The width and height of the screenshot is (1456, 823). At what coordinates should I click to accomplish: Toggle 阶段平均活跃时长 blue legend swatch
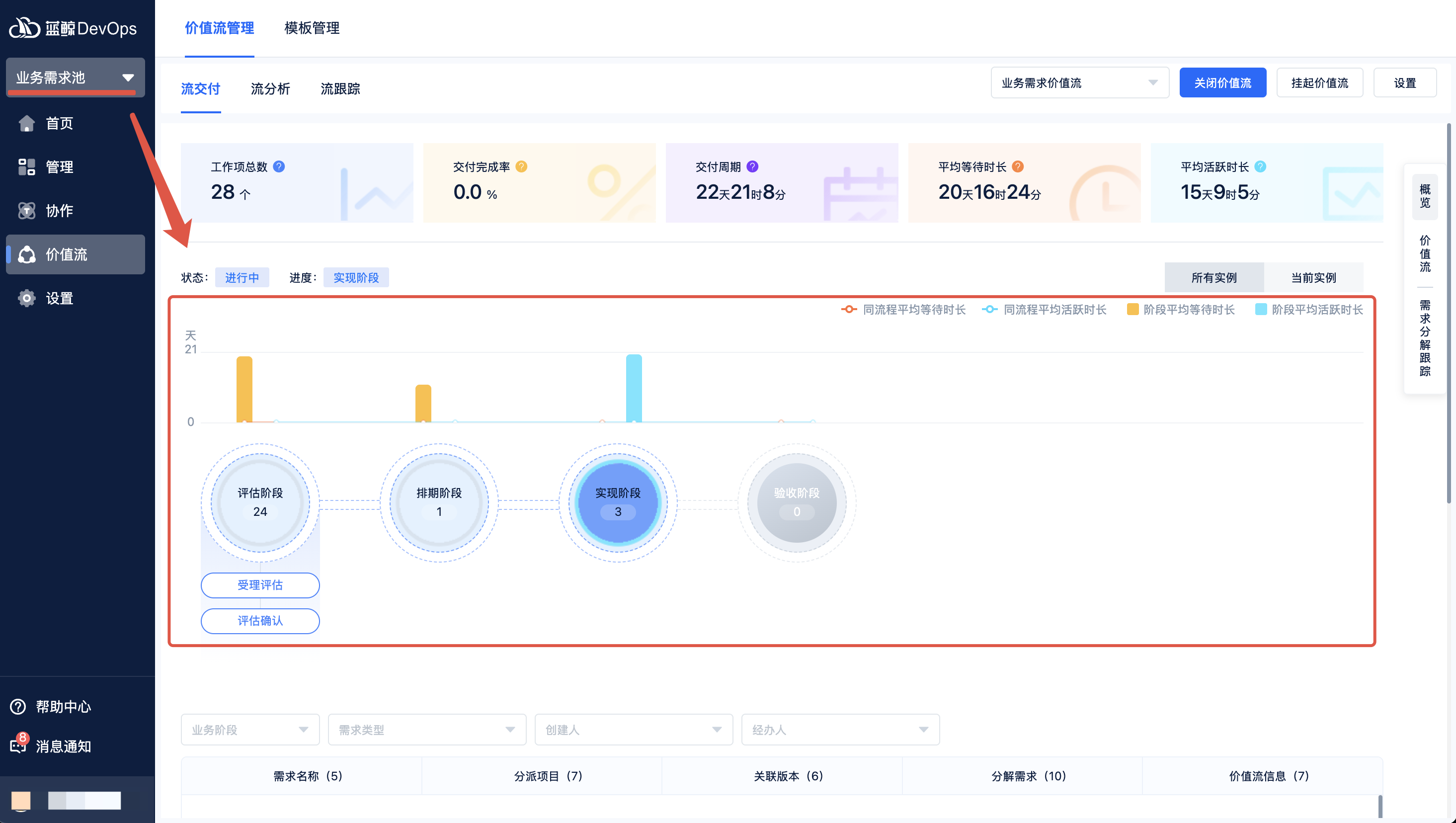[x=1261, y=309]
